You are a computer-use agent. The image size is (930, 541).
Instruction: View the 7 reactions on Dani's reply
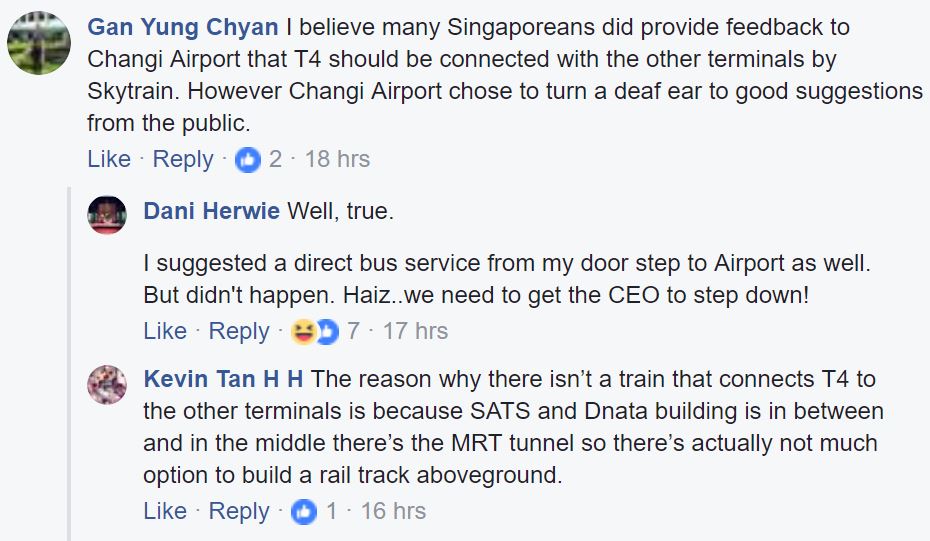pyautogui.click(x=353, y=331)
